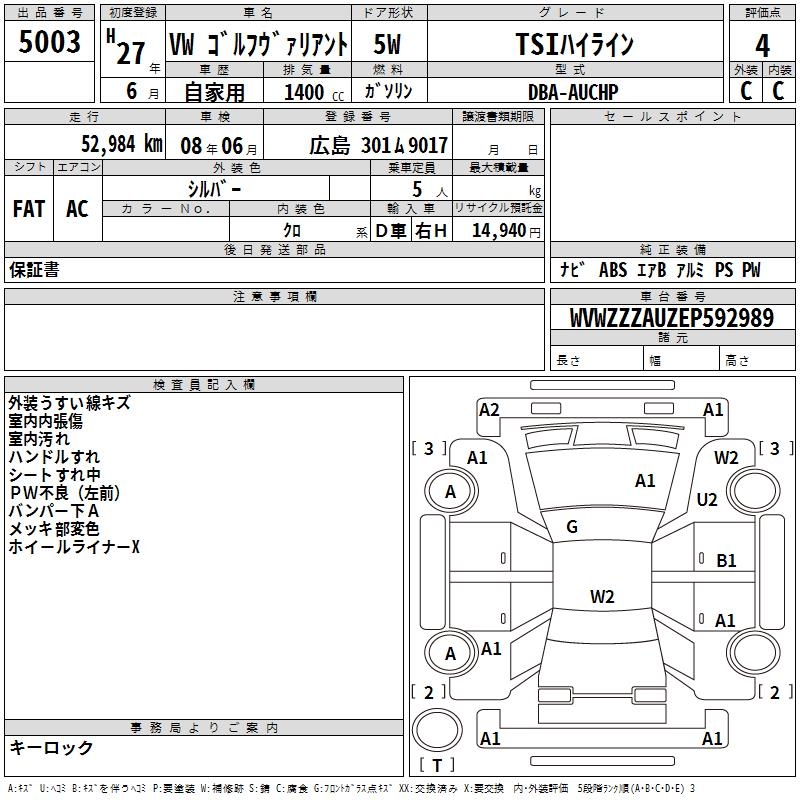Select the note 外装うすい線キズ
This screenshot has height=800, width=800.
coord(69,403)
